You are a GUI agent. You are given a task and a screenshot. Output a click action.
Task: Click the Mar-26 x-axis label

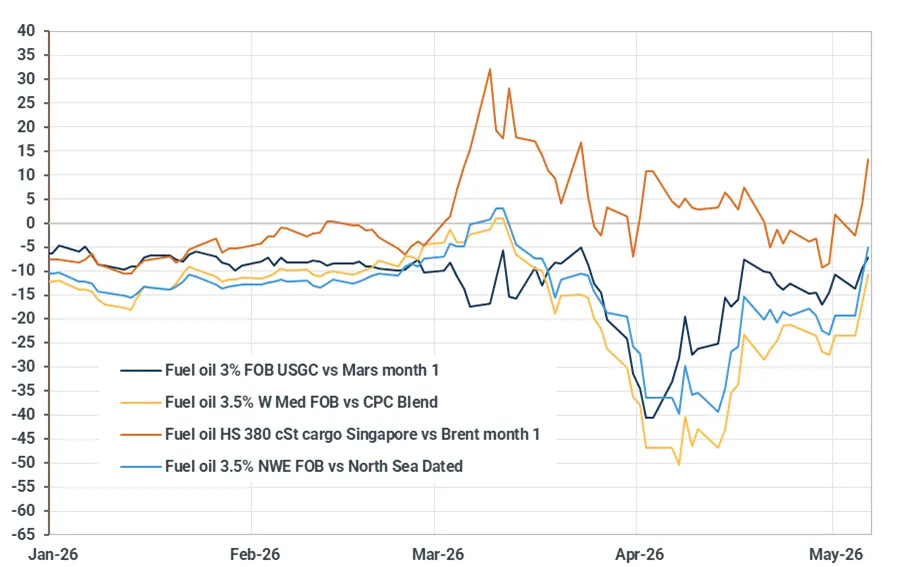[438, 554]
